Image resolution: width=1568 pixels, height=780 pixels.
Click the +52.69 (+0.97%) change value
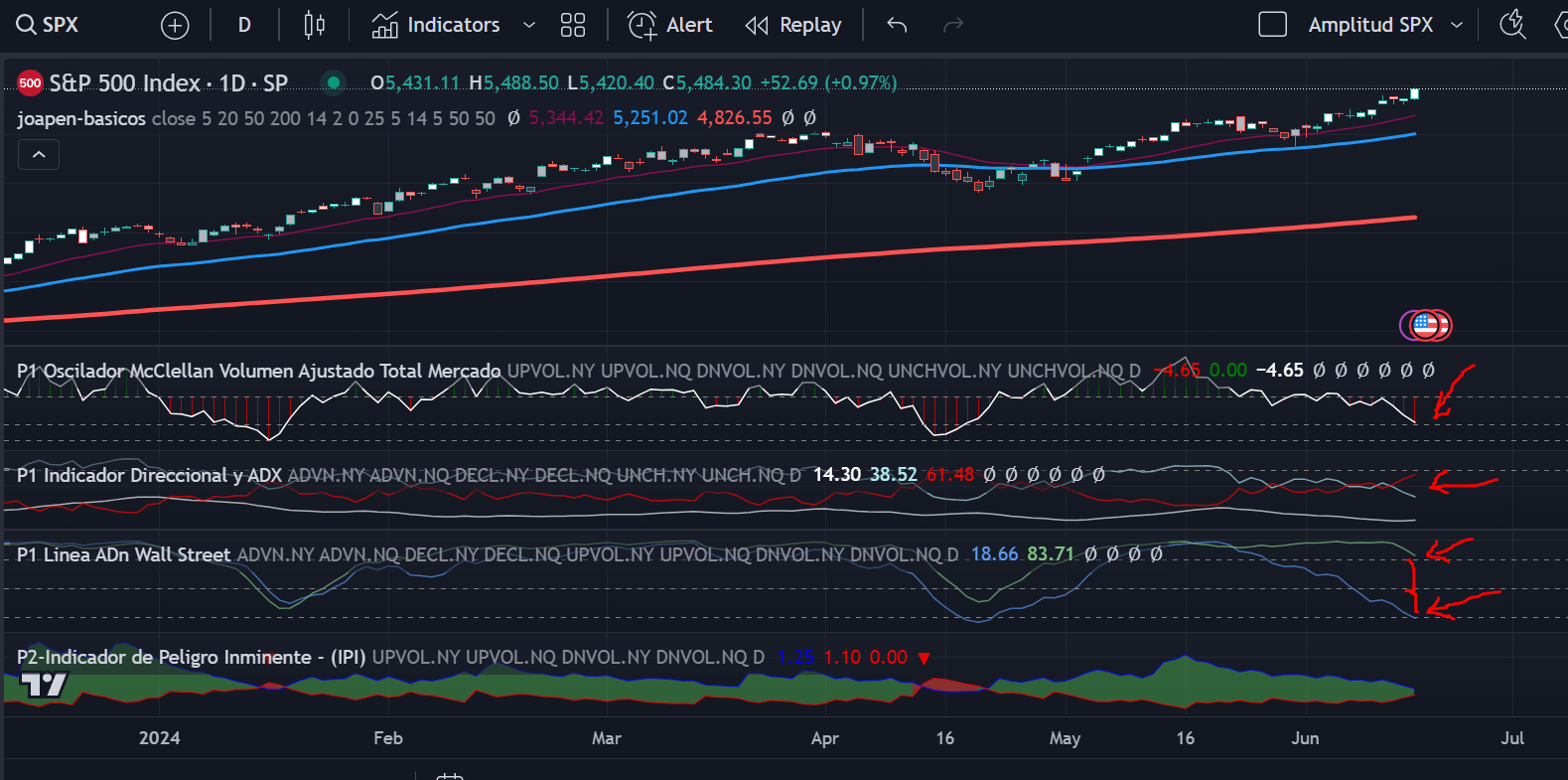click(828, 82)
